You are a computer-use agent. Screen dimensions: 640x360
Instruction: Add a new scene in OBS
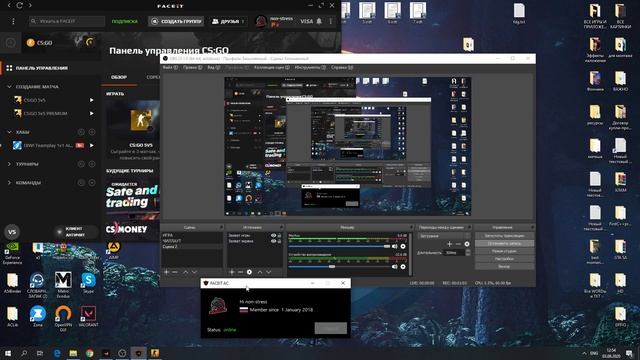point(166,272)
